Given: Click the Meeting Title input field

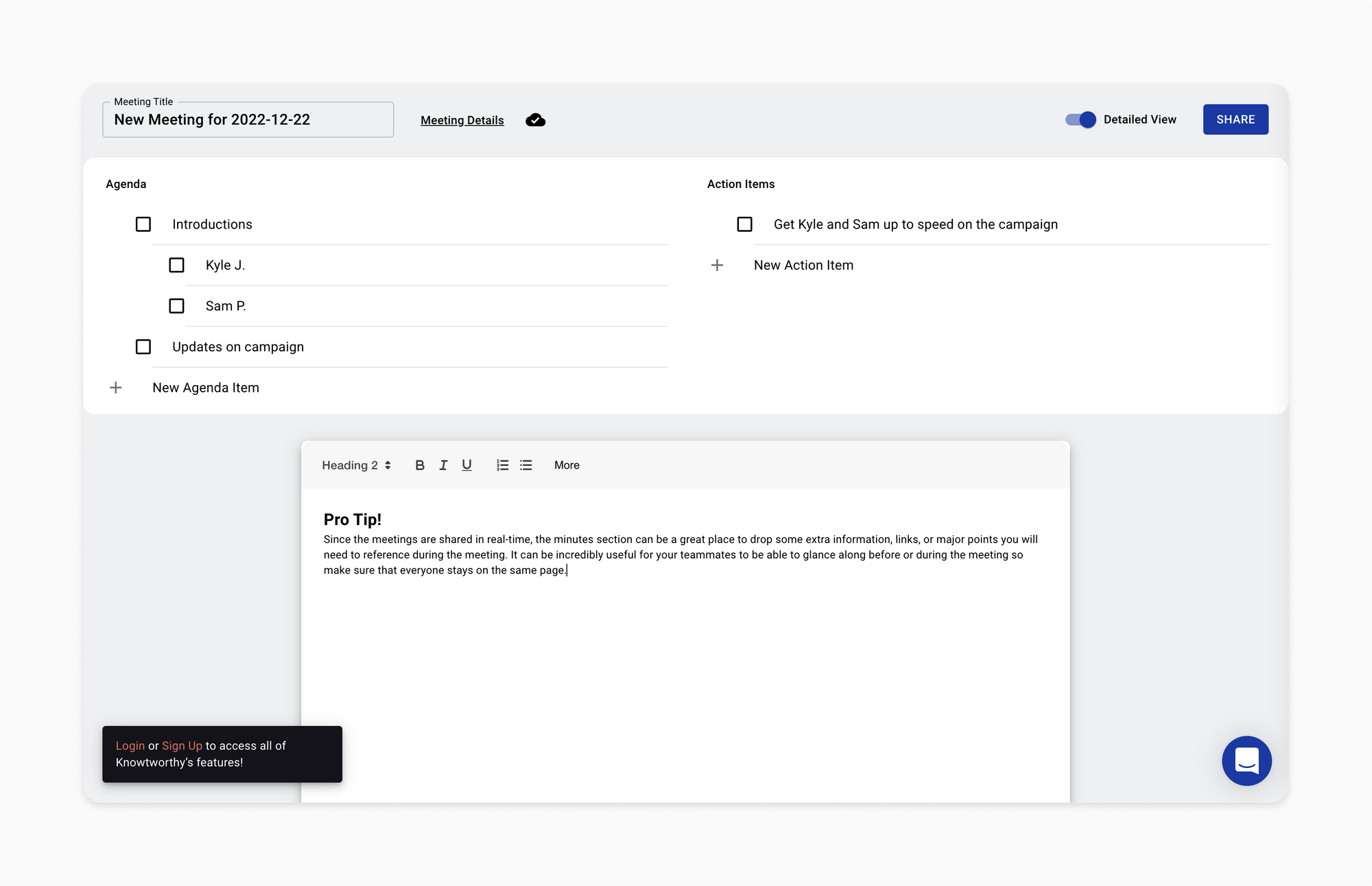Looking at the screenshot, I should pos(249,119).
